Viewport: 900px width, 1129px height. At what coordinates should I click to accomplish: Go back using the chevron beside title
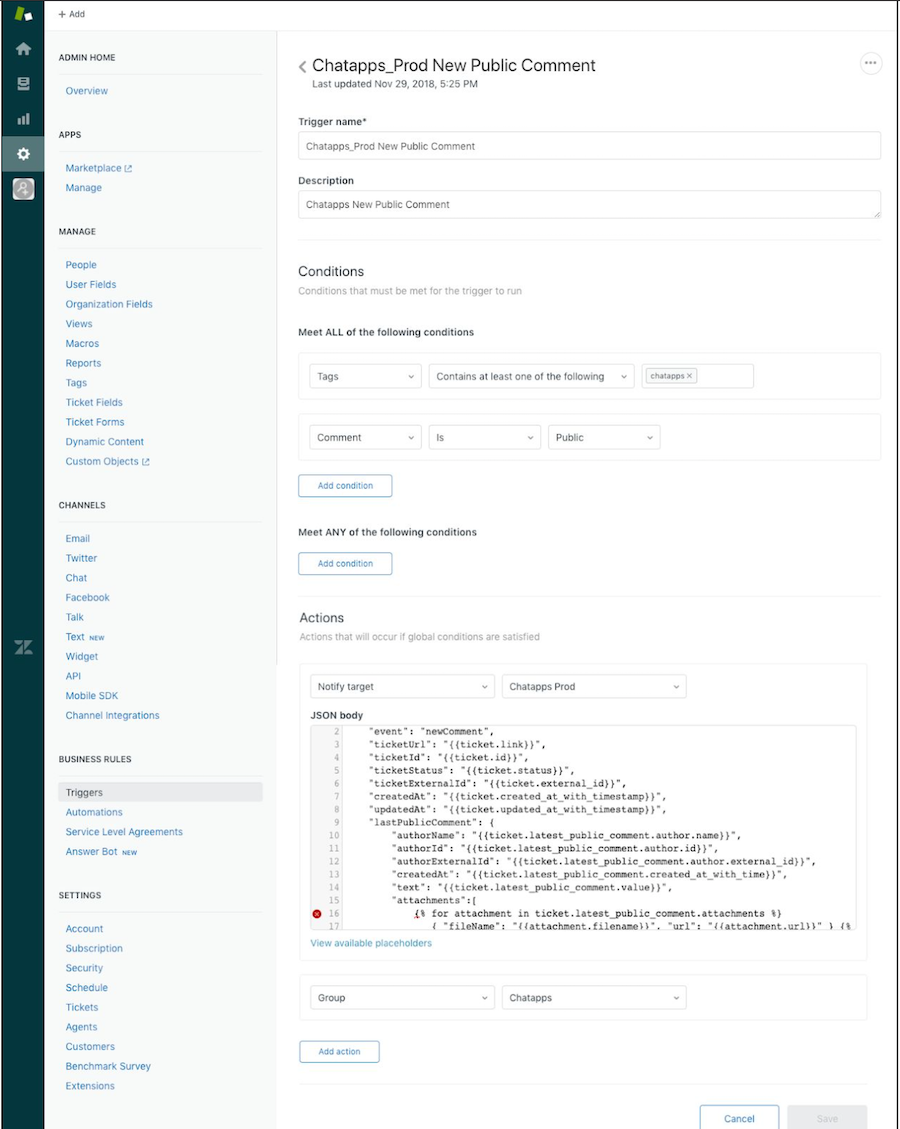tap(302, 67)
